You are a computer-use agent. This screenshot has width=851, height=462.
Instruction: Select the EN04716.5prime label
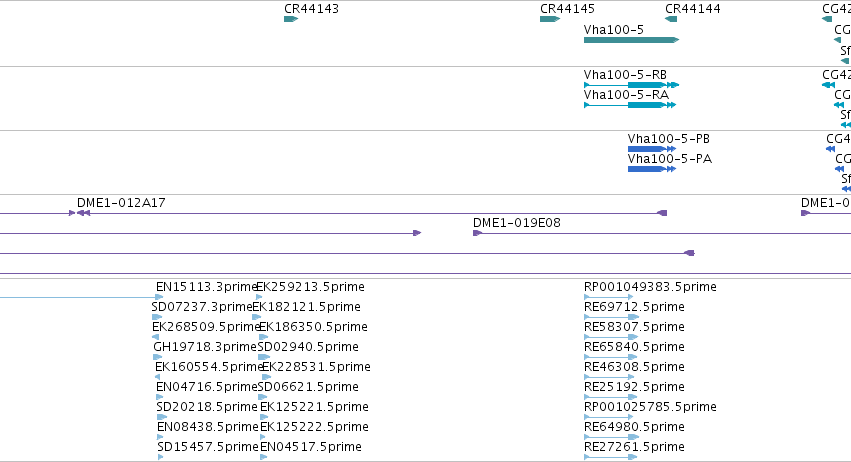[x=206, y=387]
